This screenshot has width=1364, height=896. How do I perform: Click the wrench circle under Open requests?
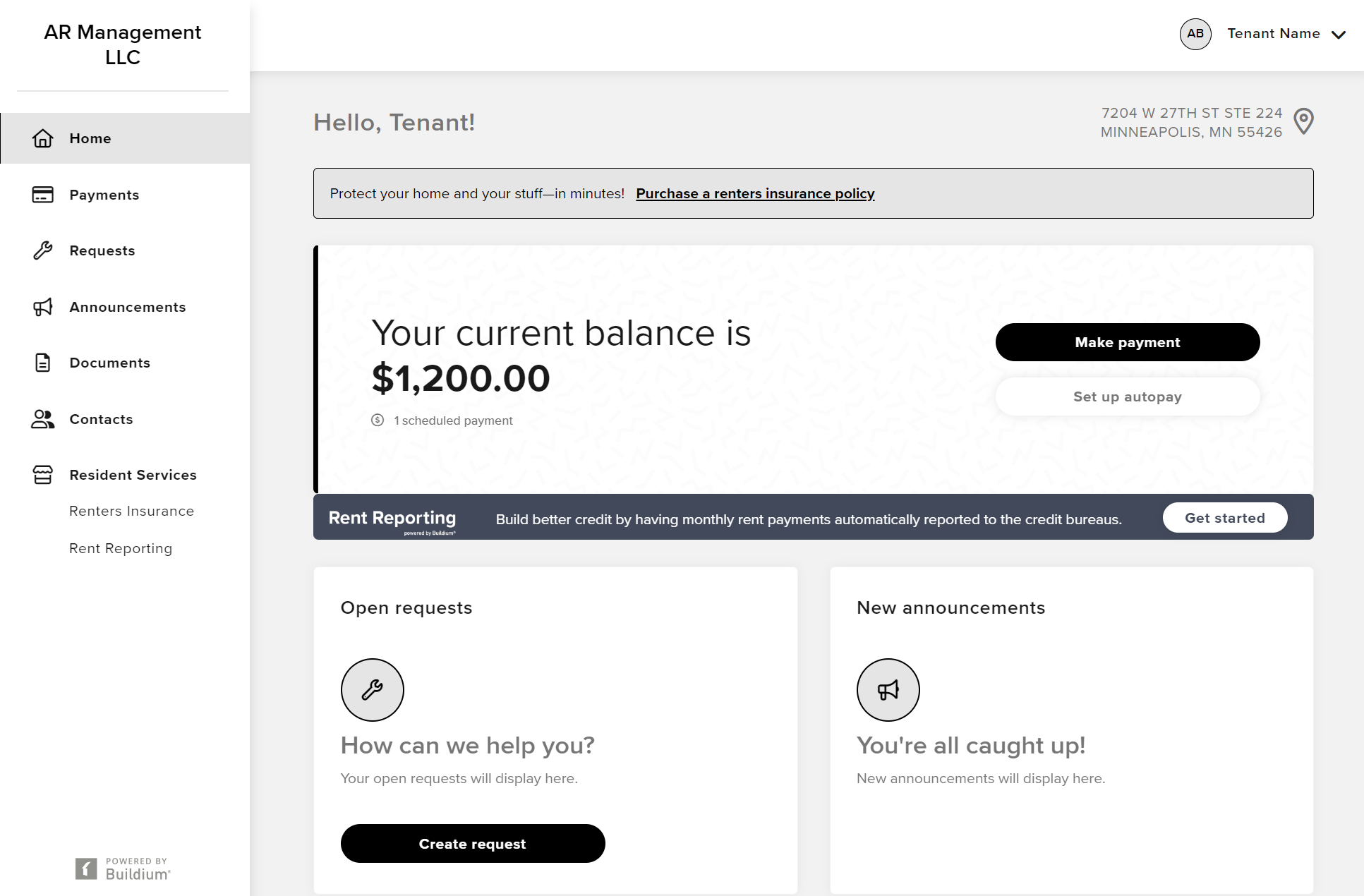coord(373,690)
